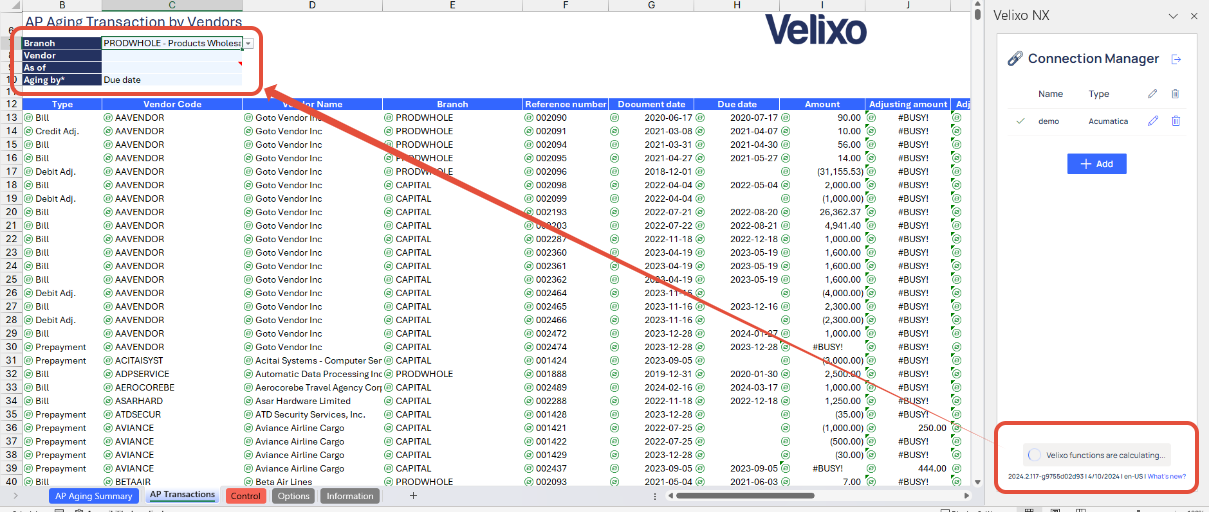Select ATD Security Services, Inc. cell
Viewport: 1209px width, 512px height.
tap(313, 414)
